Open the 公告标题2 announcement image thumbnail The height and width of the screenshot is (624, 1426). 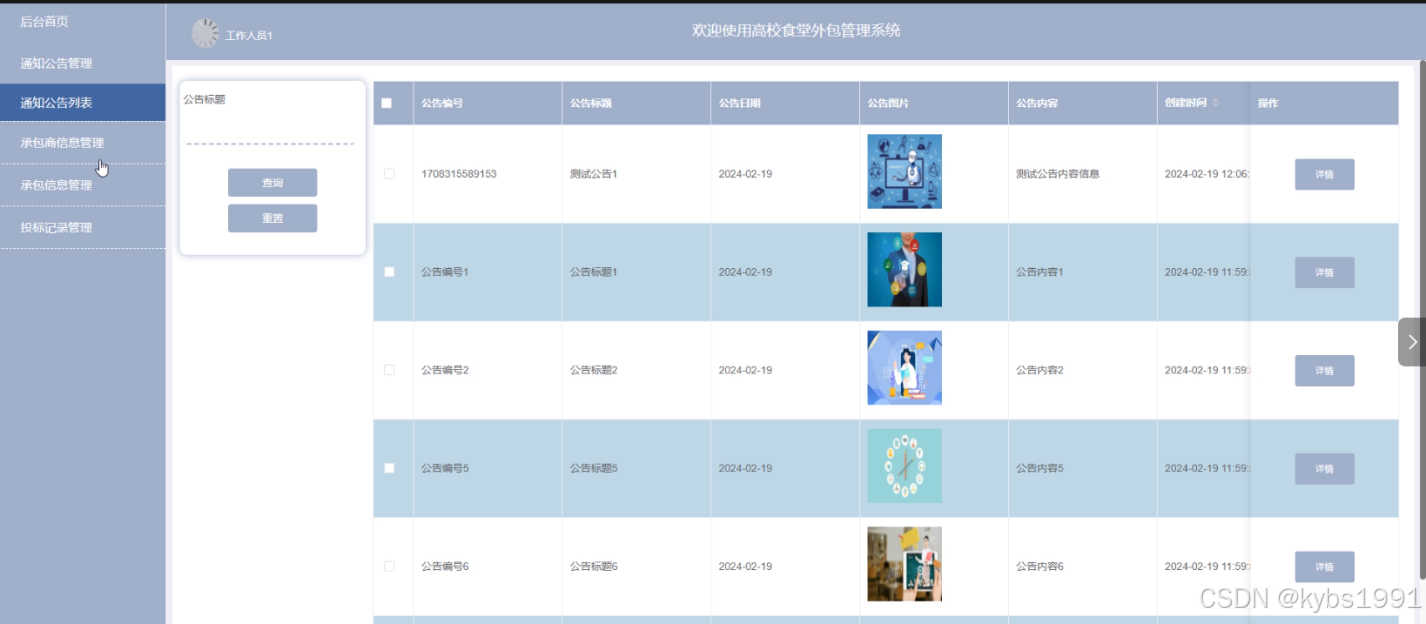click(904, 367)
